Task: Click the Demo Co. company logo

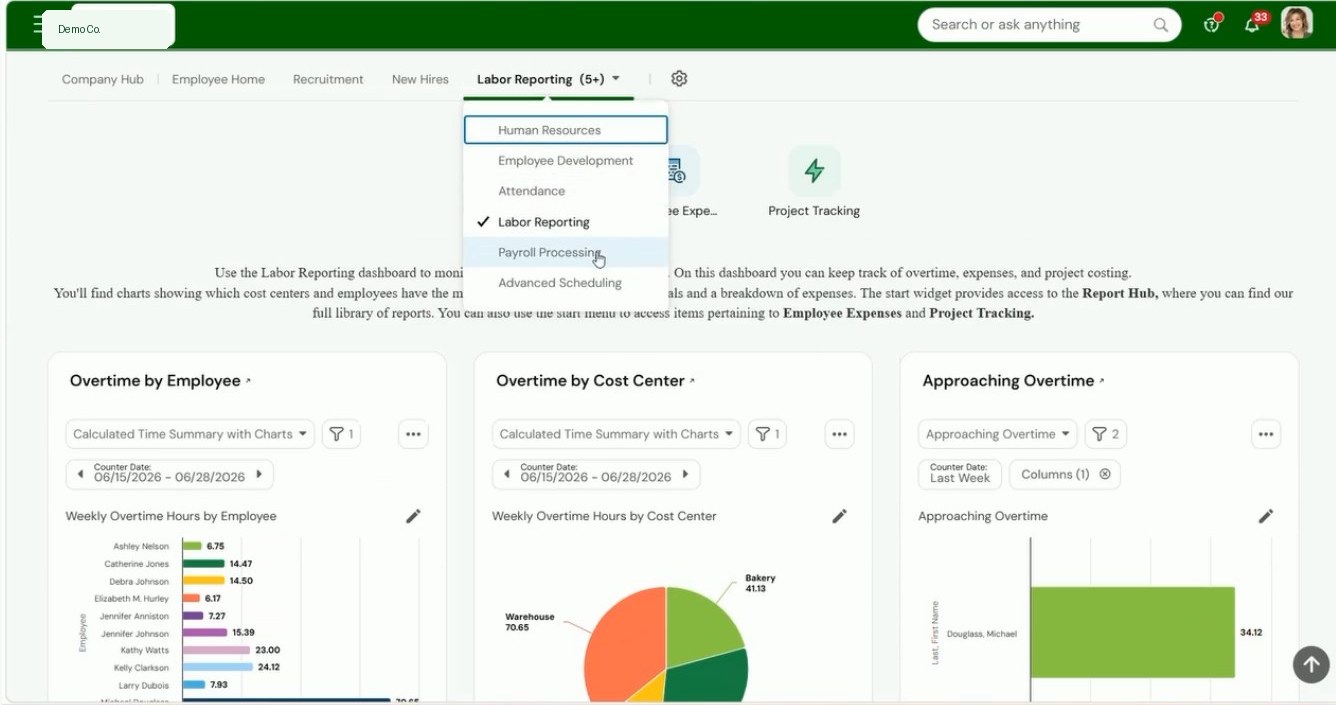Action: coord(108,27)
